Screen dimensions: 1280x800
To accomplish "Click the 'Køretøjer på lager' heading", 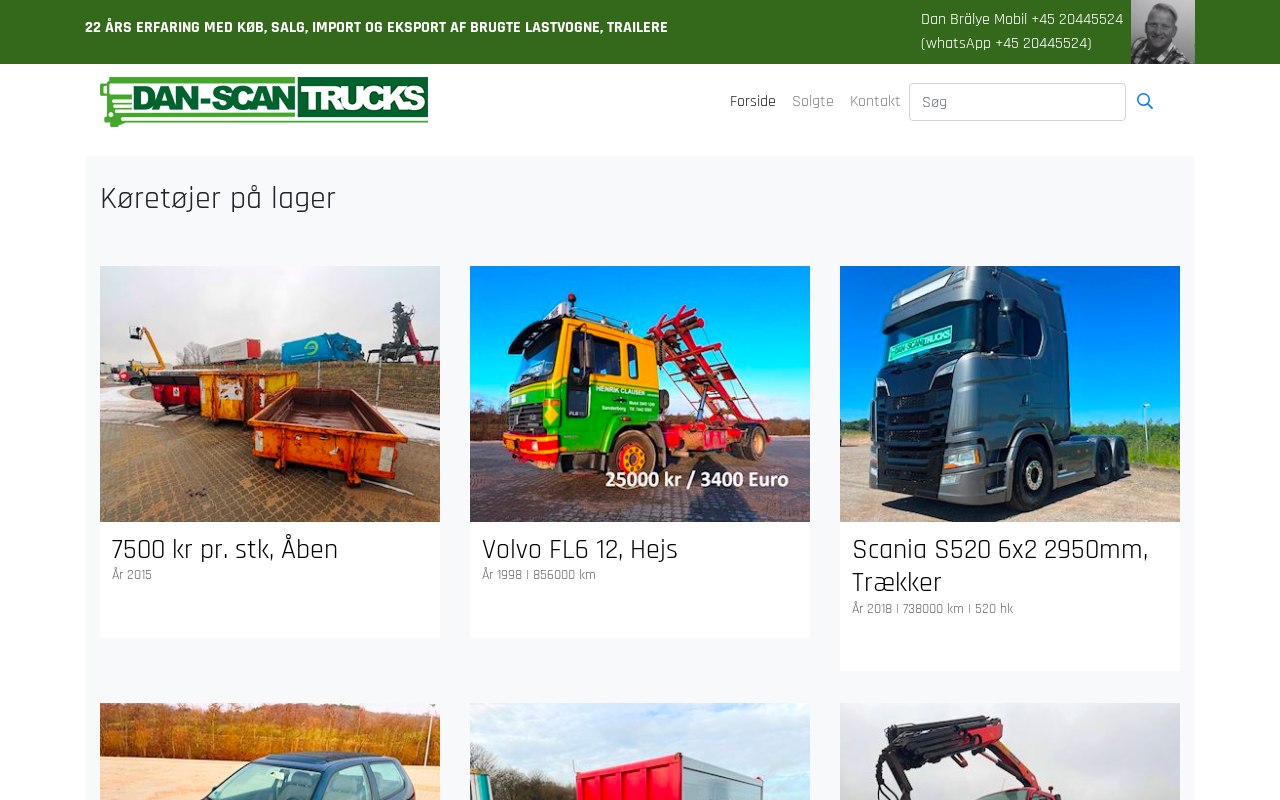I will click(x=218, y=198).
